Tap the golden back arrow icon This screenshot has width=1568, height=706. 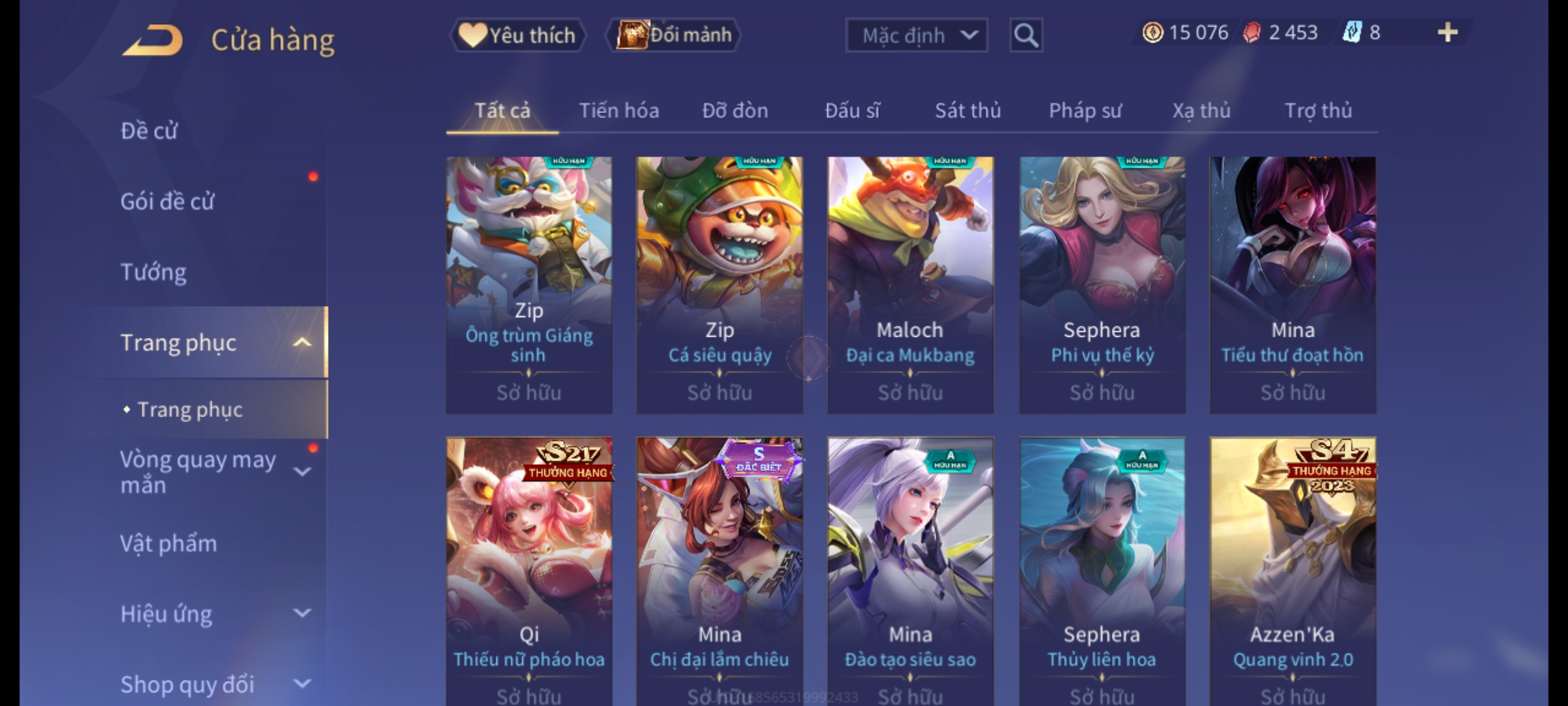[152, 40]
